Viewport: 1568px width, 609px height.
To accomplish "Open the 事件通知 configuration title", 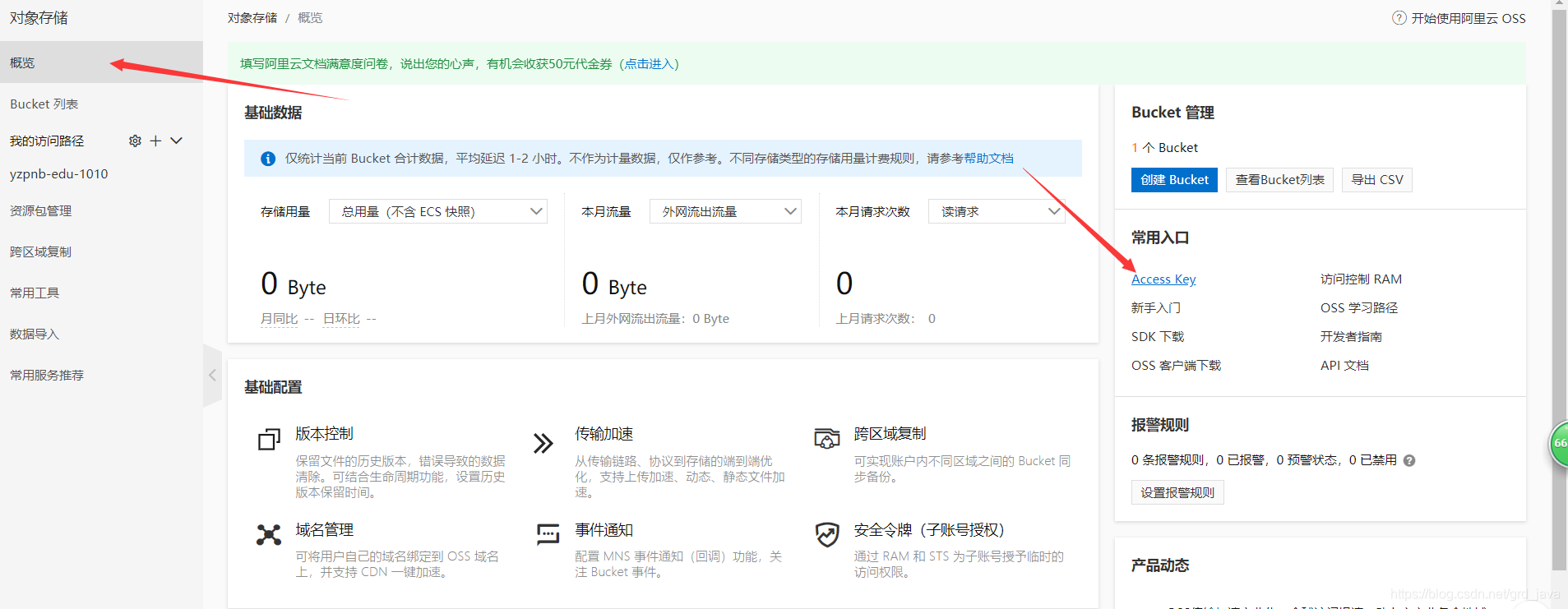I will pos(604,530).
